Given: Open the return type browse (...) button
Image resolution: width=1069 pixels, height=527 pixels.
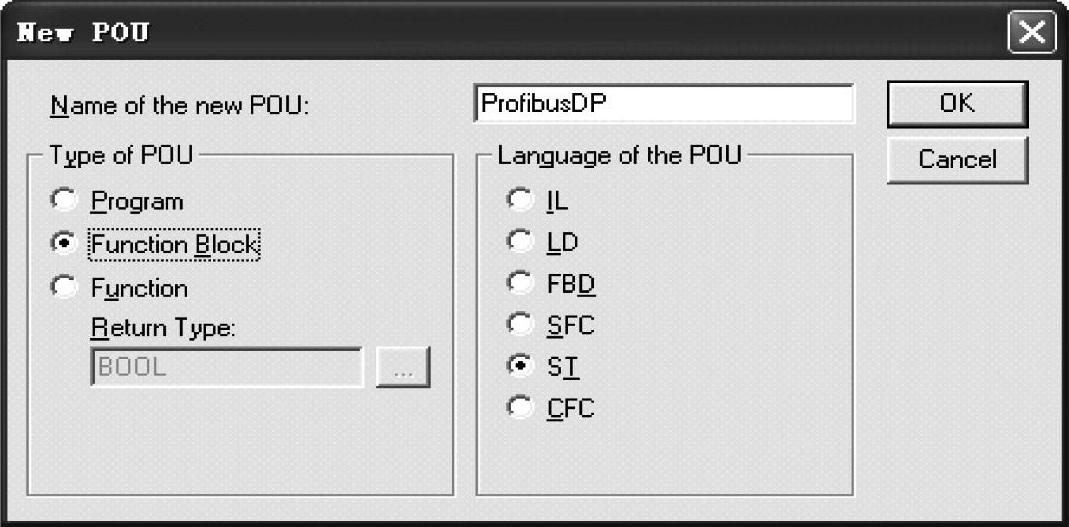Looking at the screenshot, I should tap(403, 368).
